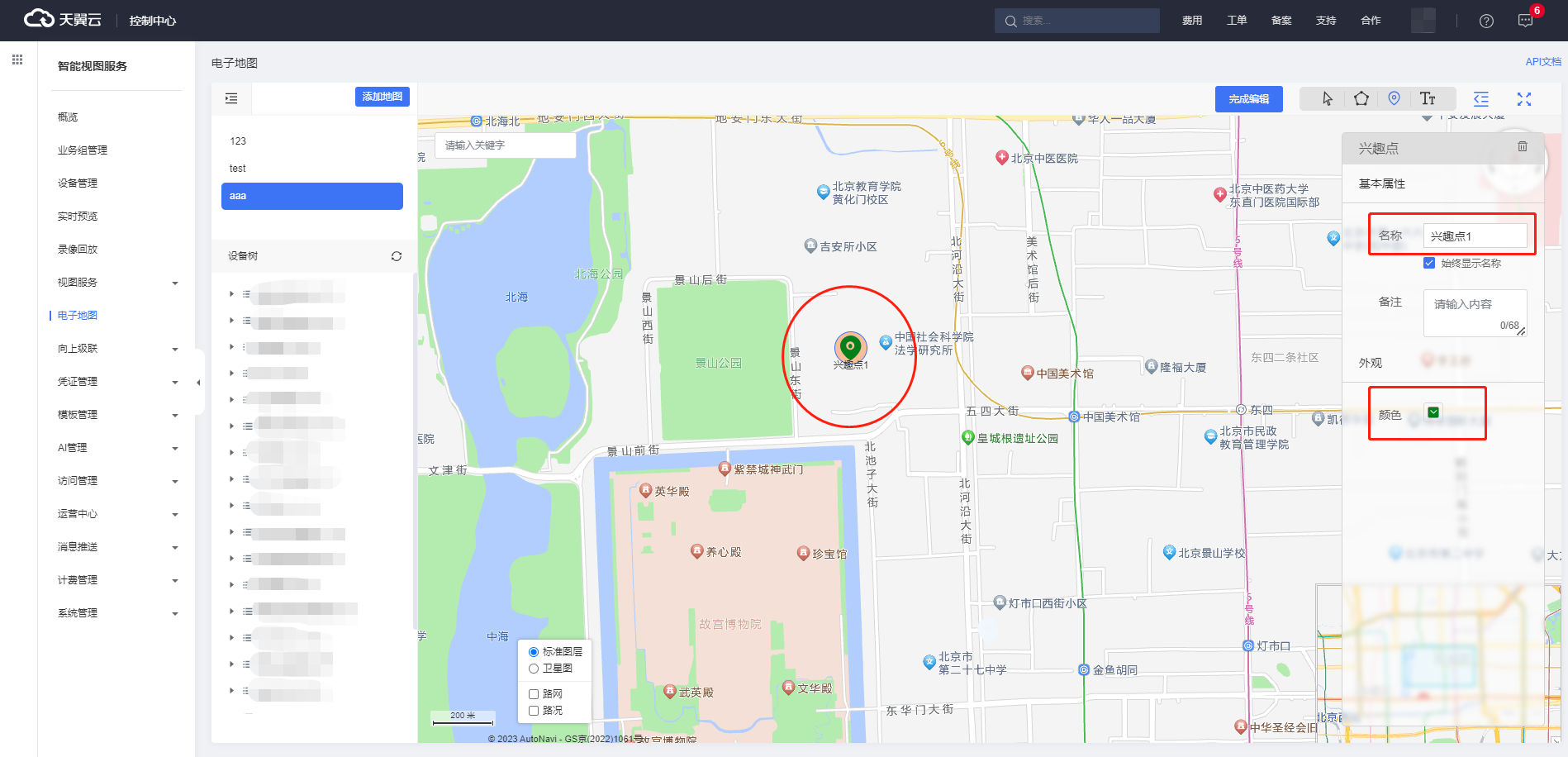Expand the 运营中心 menu arrow
Image resolution: width=1568 pixels, height=757 pixels.
pyautogui.click(x=175, y=515)
